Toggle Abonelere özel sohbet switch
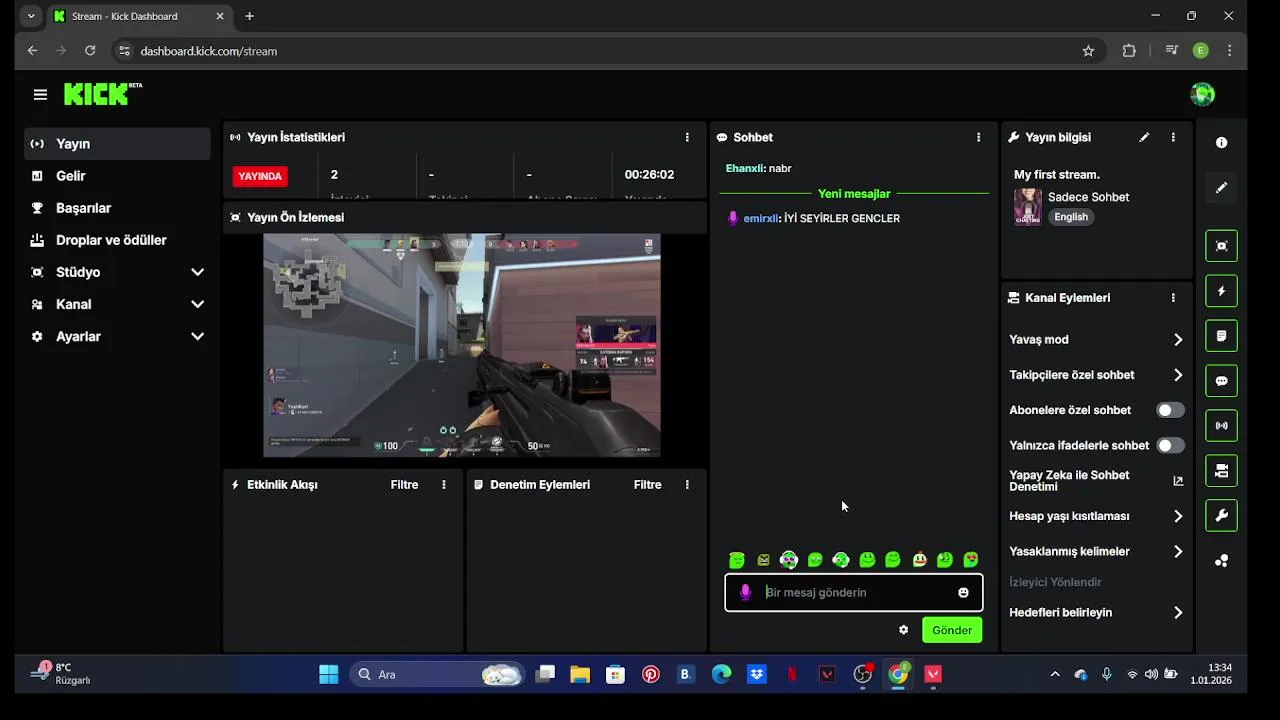1280x720 pixels. click(1170, 410)
